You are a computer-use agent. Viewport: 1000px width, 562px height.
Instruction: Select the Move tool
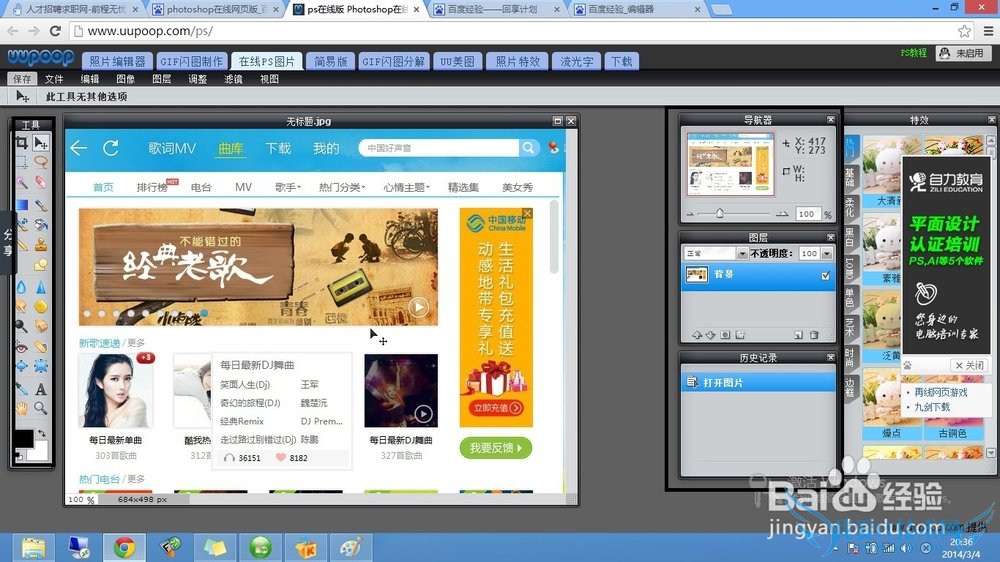tap(41, 142)
